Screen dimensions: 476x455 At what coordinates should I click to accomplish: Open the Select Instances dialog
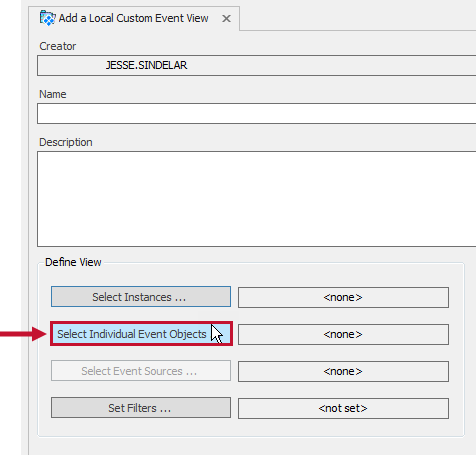click(x=141, y=297)
